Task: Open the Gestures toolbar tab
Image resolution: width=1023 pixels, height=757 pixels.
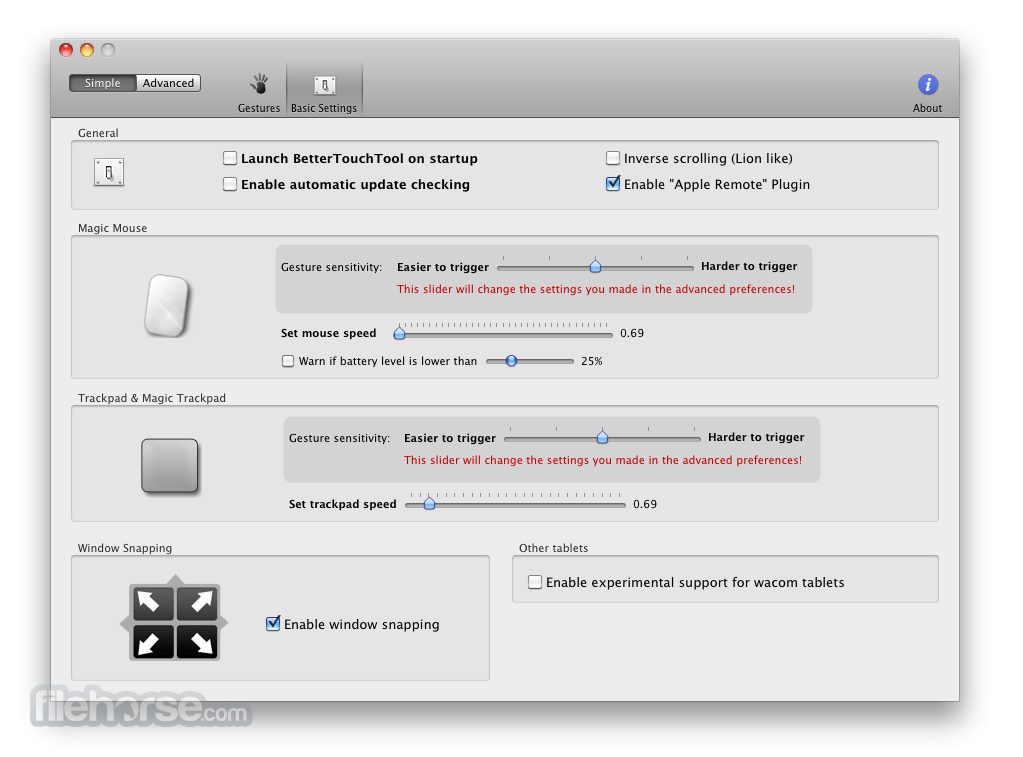Action: coord(258,93)
